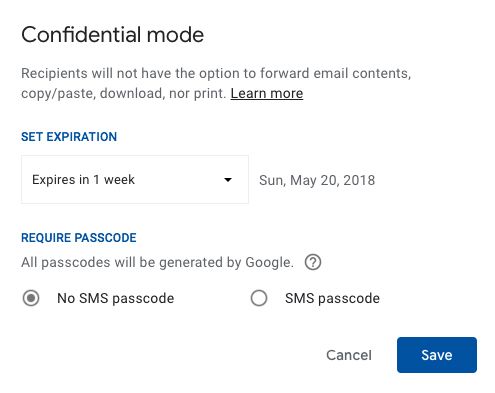495x393 pixels.
Task: Save the confidential mode settings
Action: [437, 355]
